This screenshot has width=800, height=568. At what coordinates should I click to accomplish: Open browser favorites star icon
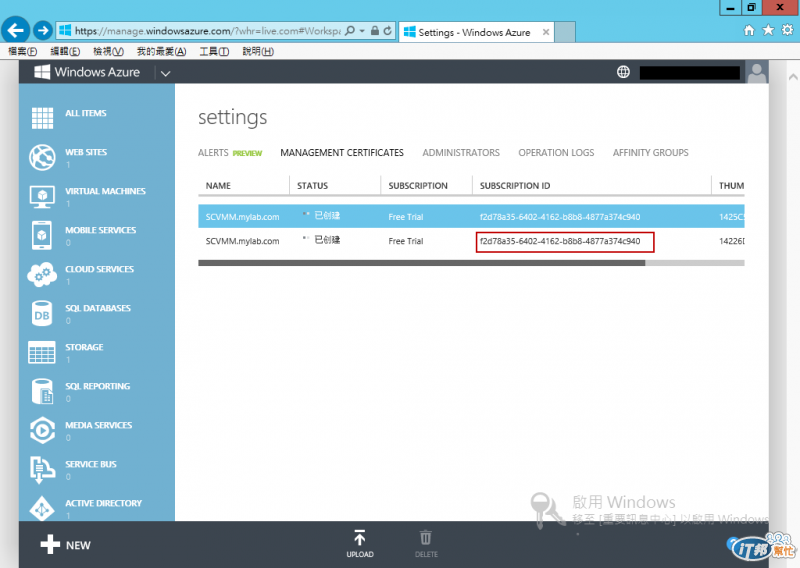click(x=768, y=31)
